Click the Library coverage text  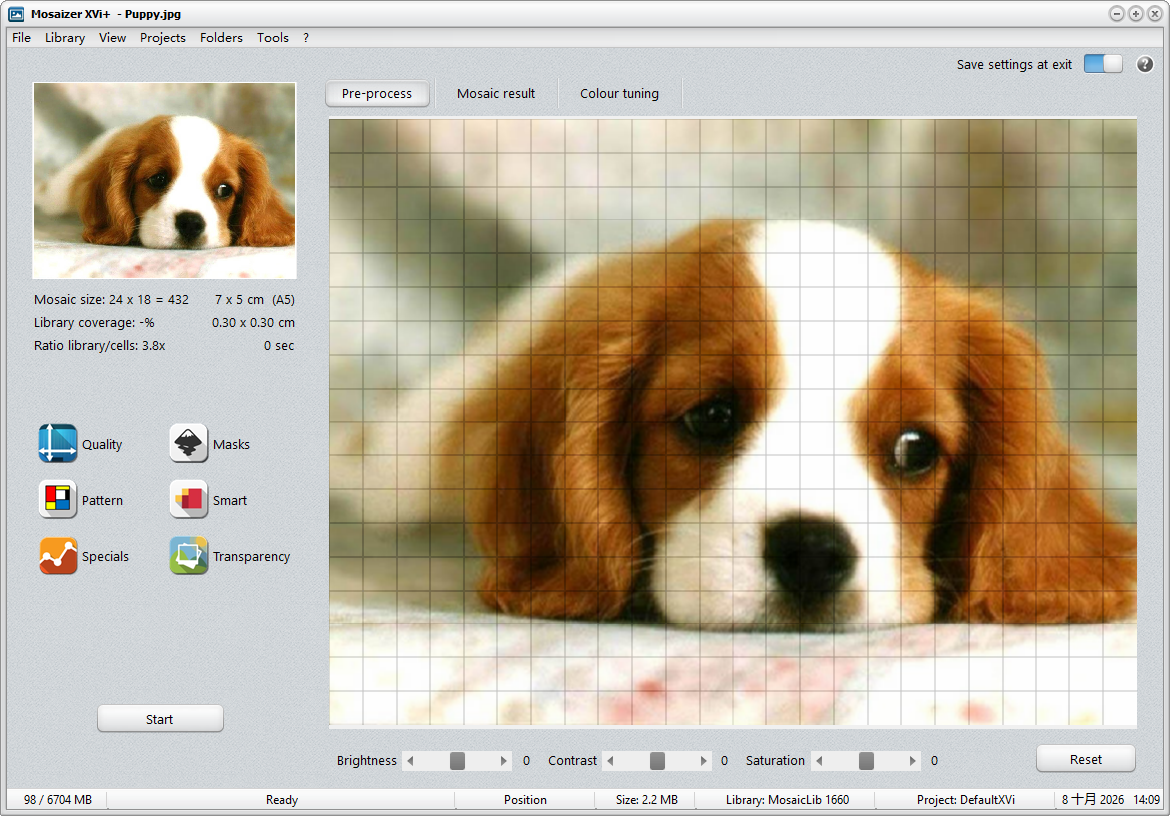point(94,322)
